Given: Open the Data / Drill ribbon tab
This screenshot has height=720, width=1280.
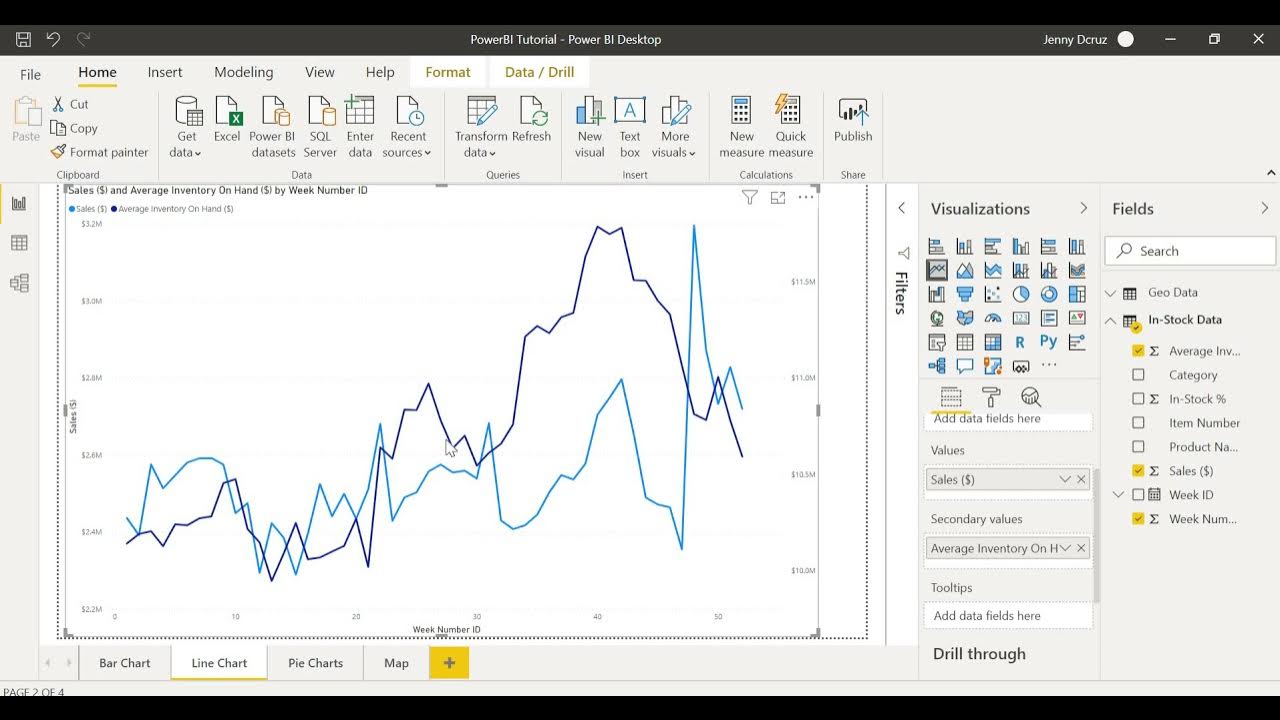Looking at the screenshot, I should click(x=540, y=72).
